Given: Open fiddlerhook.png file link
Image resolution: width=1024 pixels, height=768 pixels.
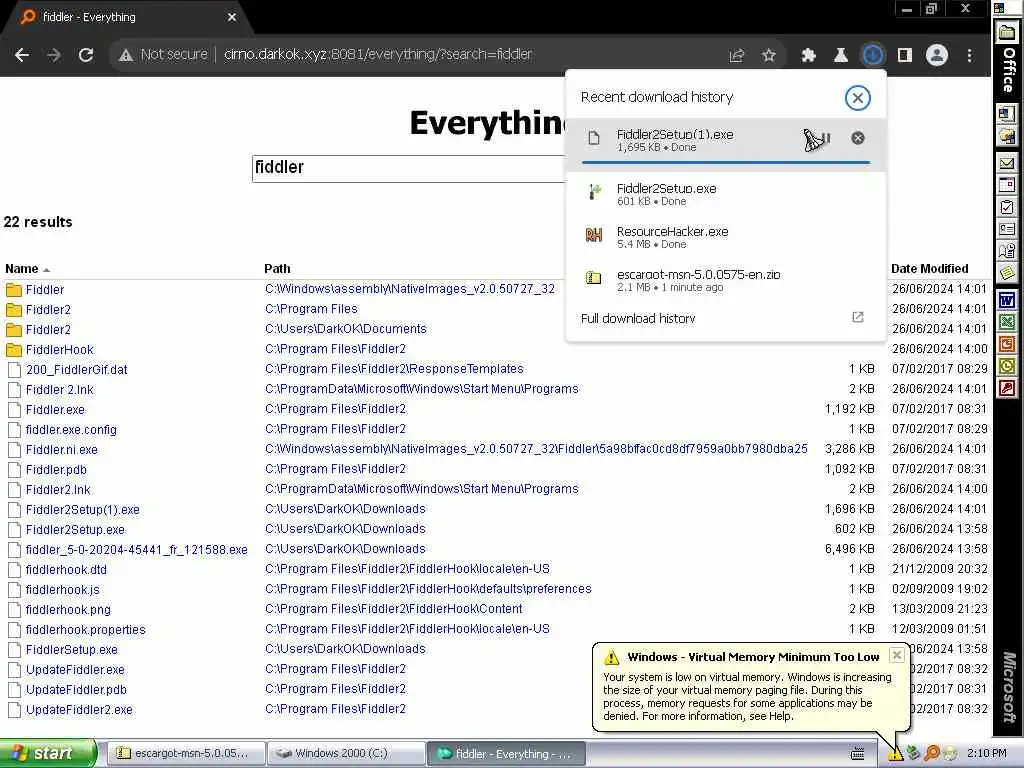Looking at the screenshot, I should click(68, 610).
